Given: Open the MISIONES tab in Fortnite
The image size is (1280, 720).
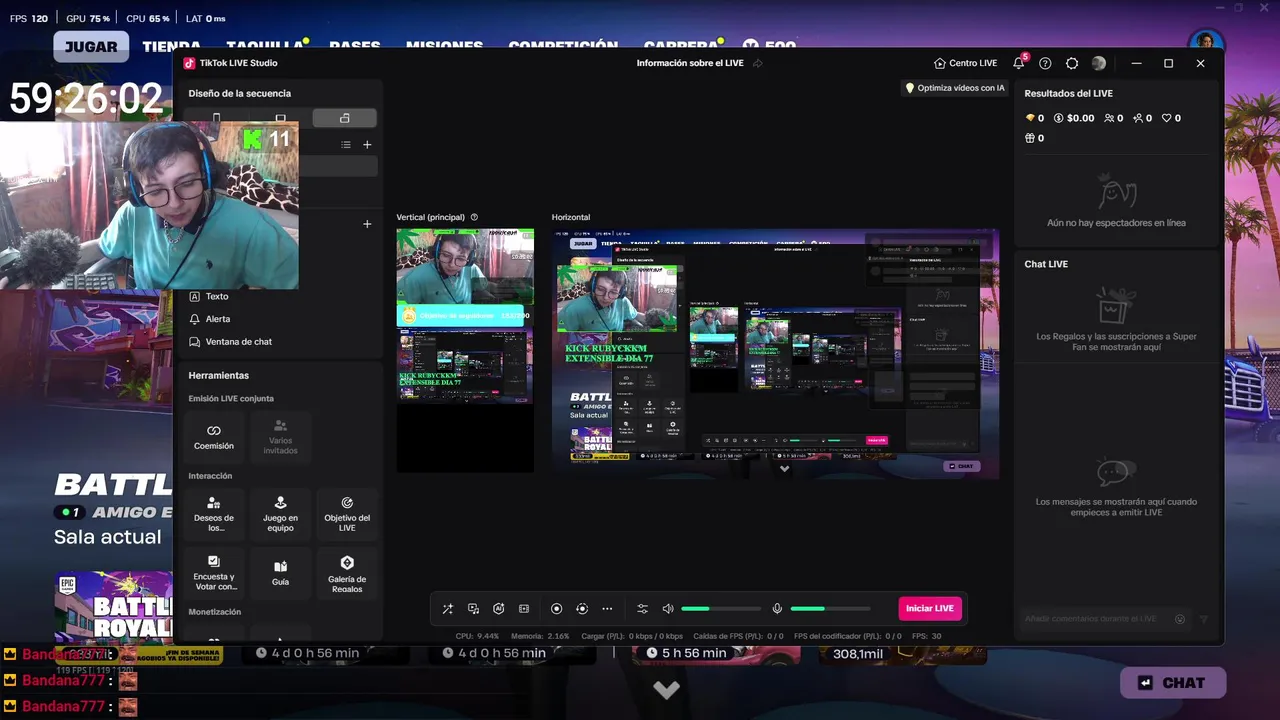Looking at the screenshot, I should [444, 45].
